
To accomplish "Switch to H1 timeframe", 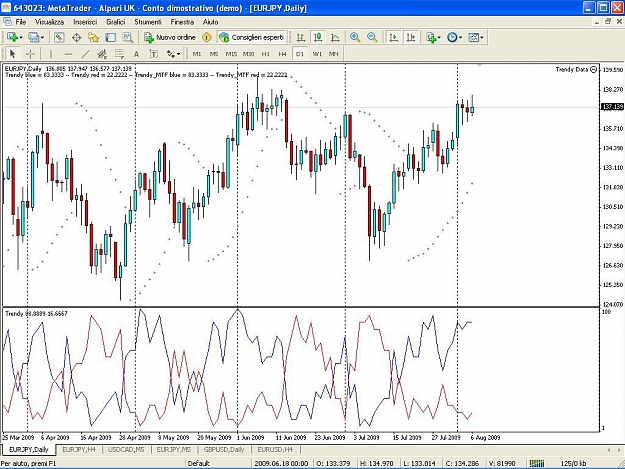I will 265,54.
